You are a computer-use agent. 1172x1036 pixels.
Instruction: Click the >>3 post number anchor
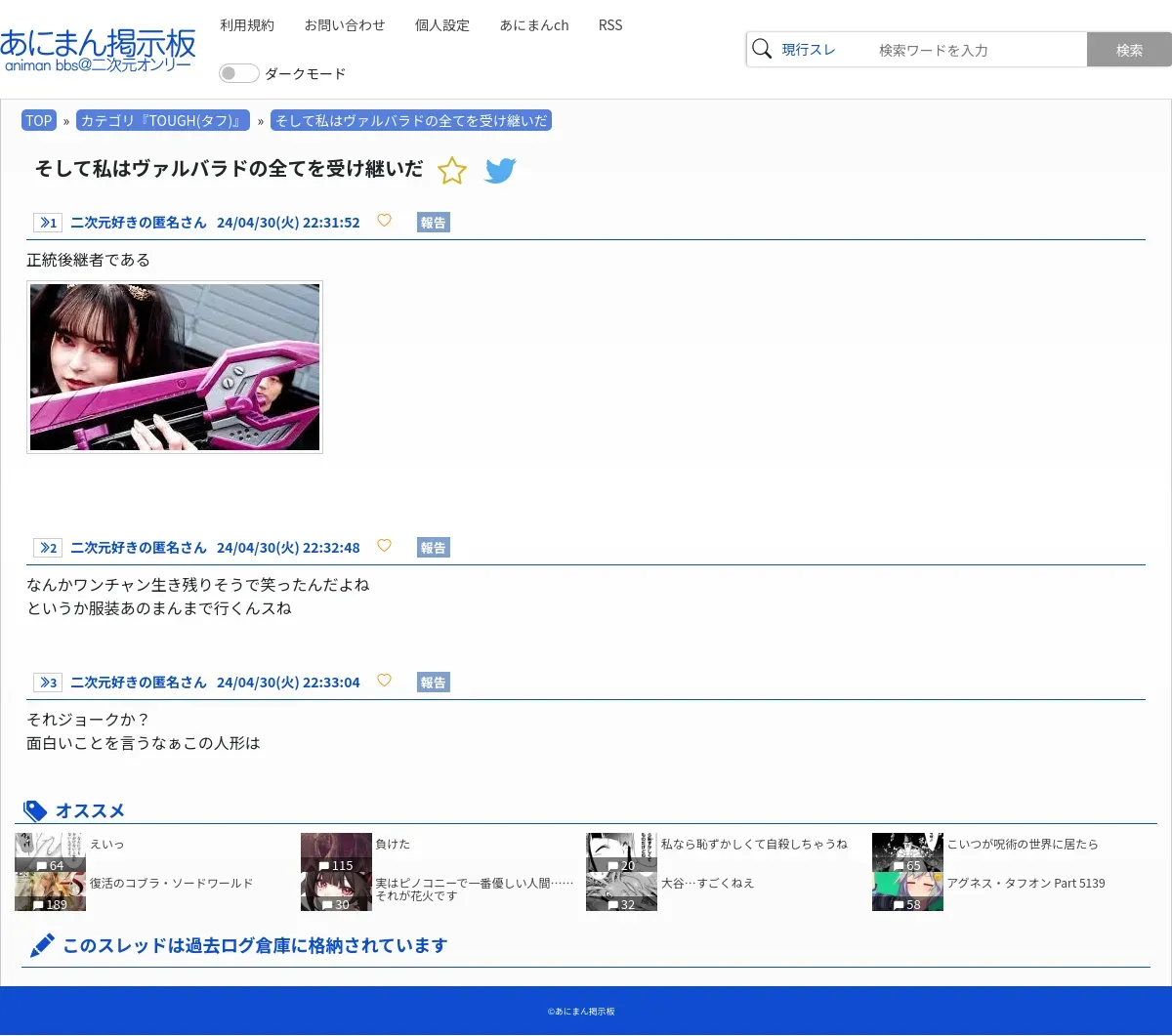click(x=48, y=683)
